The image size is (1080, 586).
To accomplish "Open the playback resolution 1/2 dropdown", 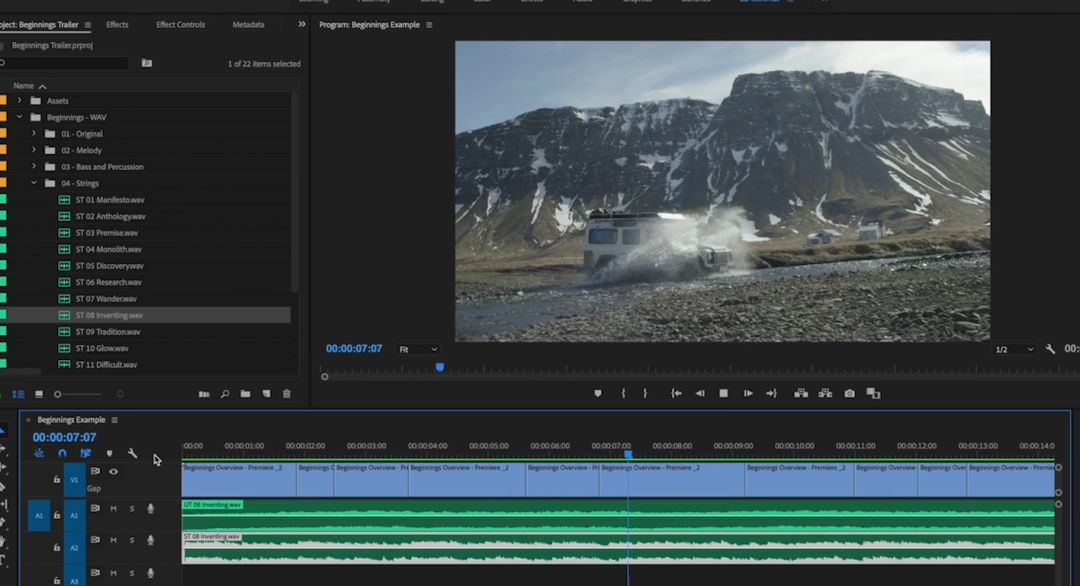I will click(x=1014, y=349).
